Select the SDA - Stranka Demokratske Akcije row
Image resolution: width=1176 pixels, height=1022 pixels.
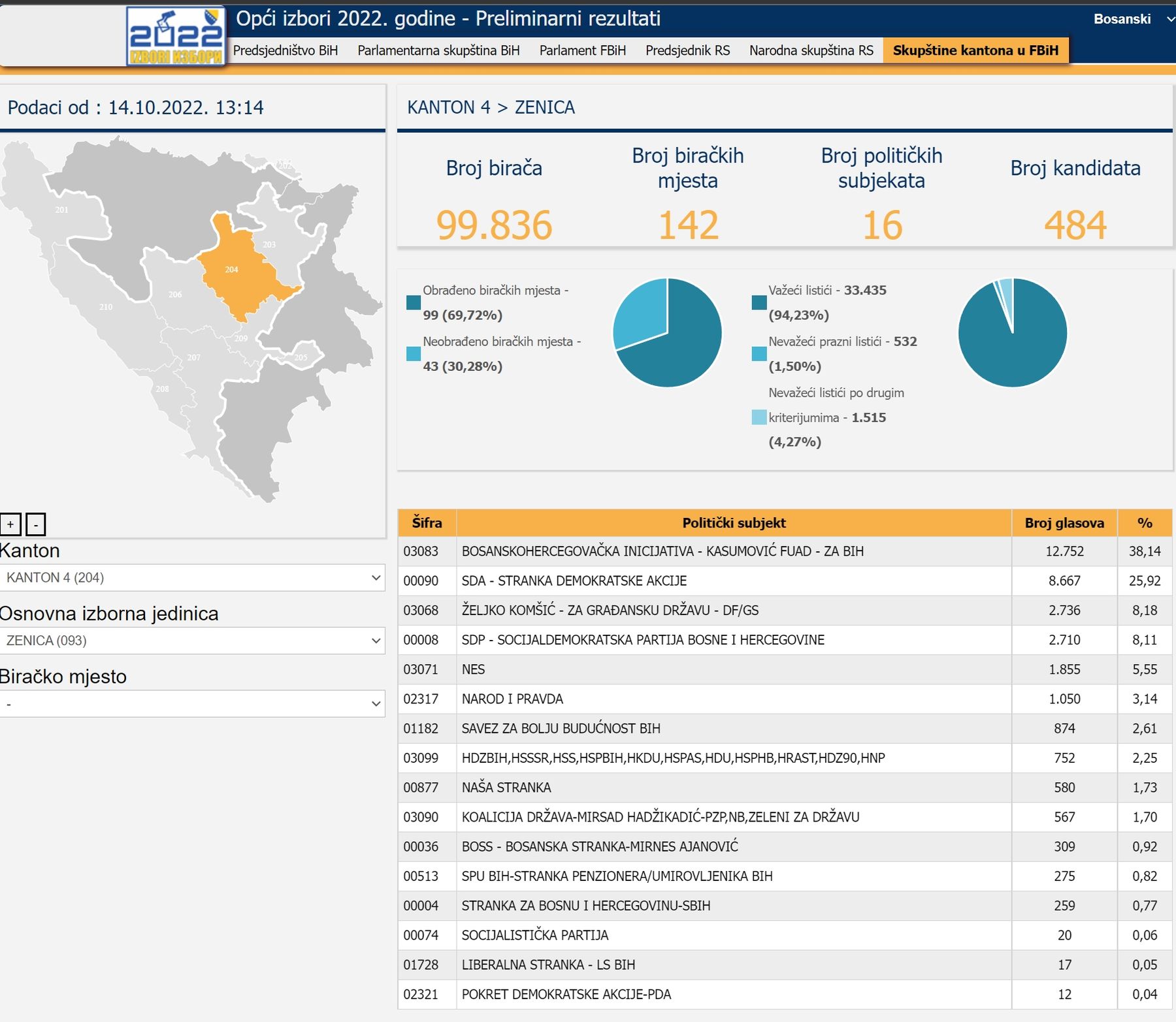coord(734,581)
